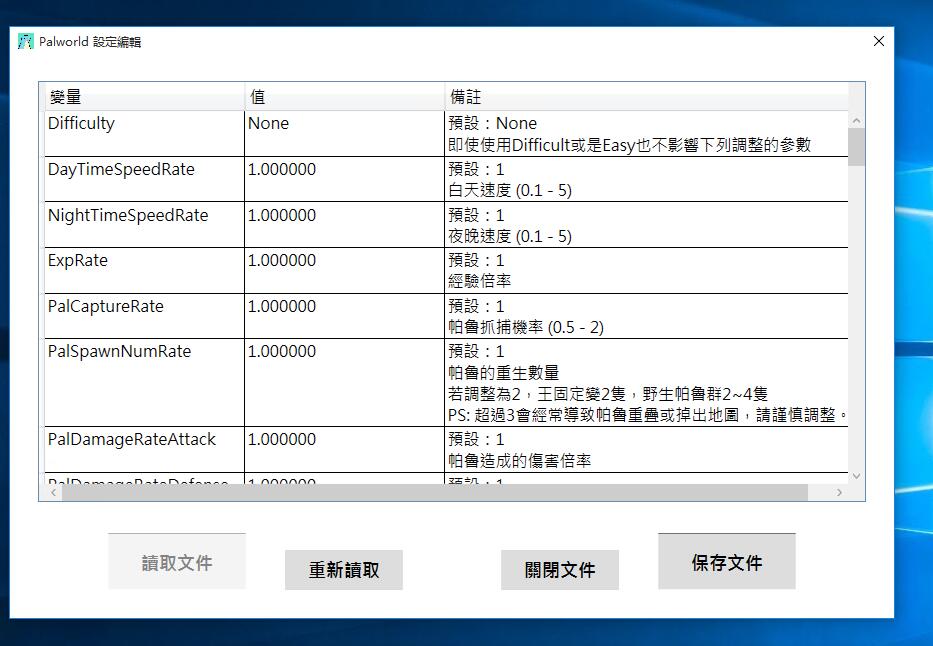Click the 保存文件 save file button
933x646 pixels.
coord(727,561)
